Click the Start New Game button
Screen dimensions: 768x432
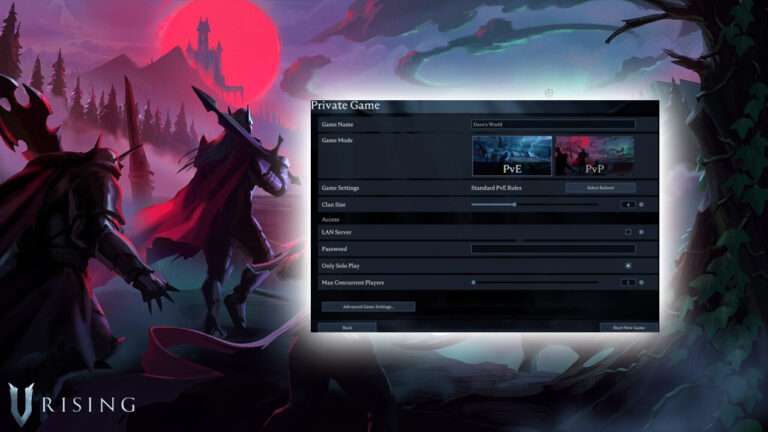(629, 327)
